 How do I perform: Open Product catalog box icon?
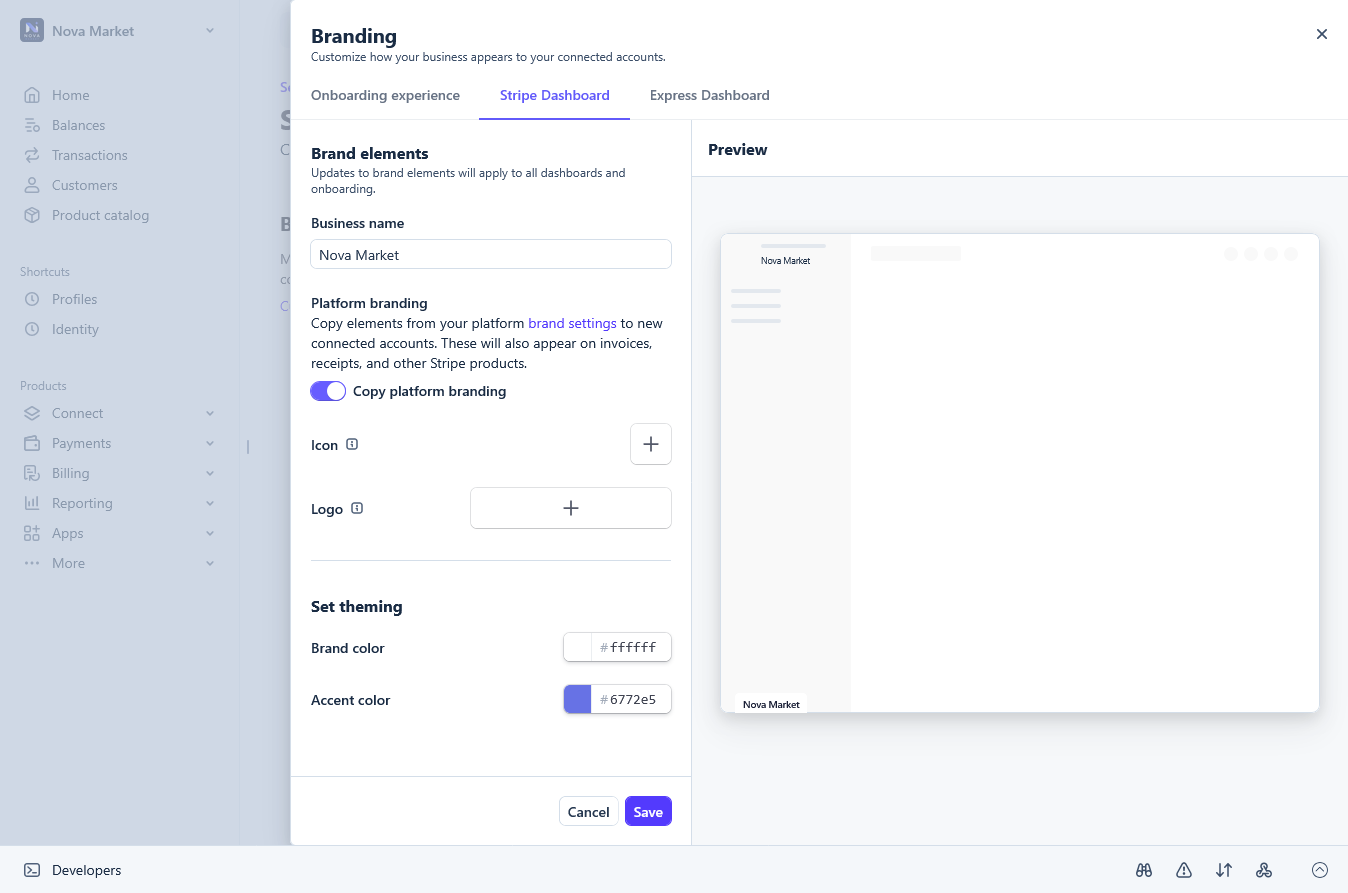click(32, 215)
